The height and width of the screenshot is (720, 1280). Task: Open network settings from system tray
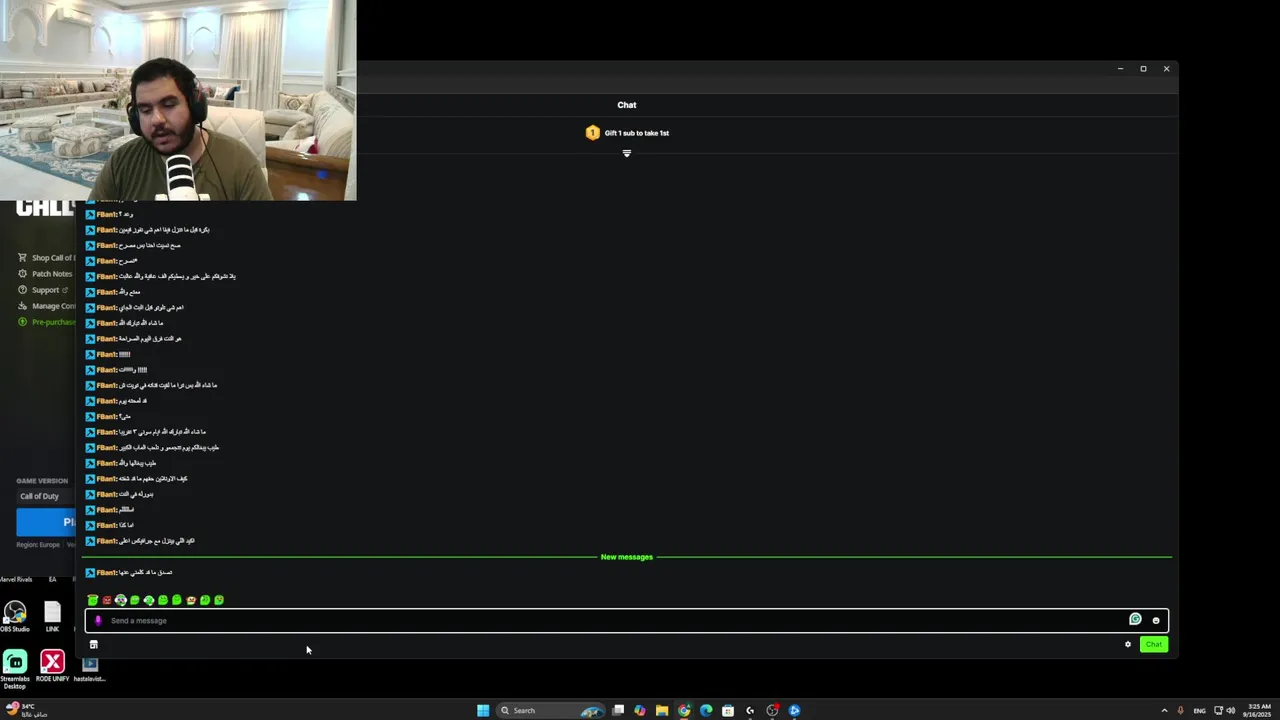(1218, 710)
